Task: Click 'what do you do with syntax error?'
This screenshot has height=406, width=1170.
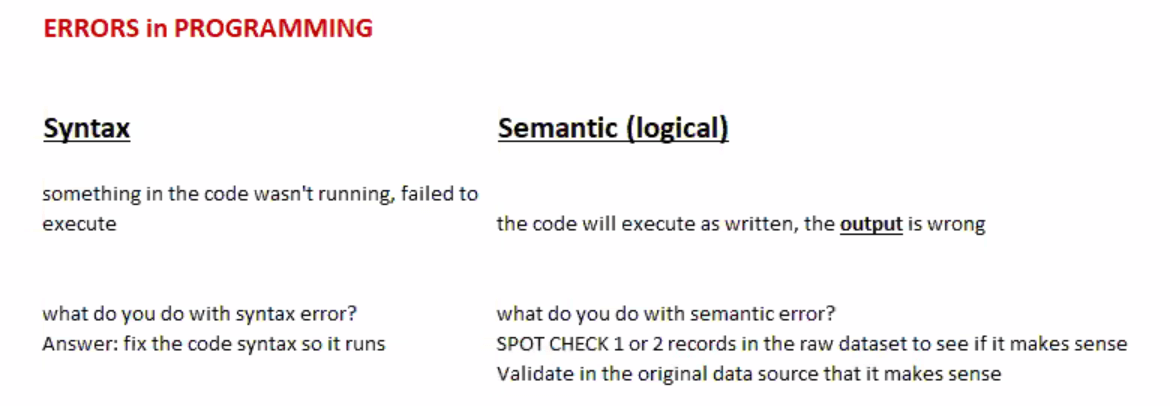Action: click(x=200, y=314)
